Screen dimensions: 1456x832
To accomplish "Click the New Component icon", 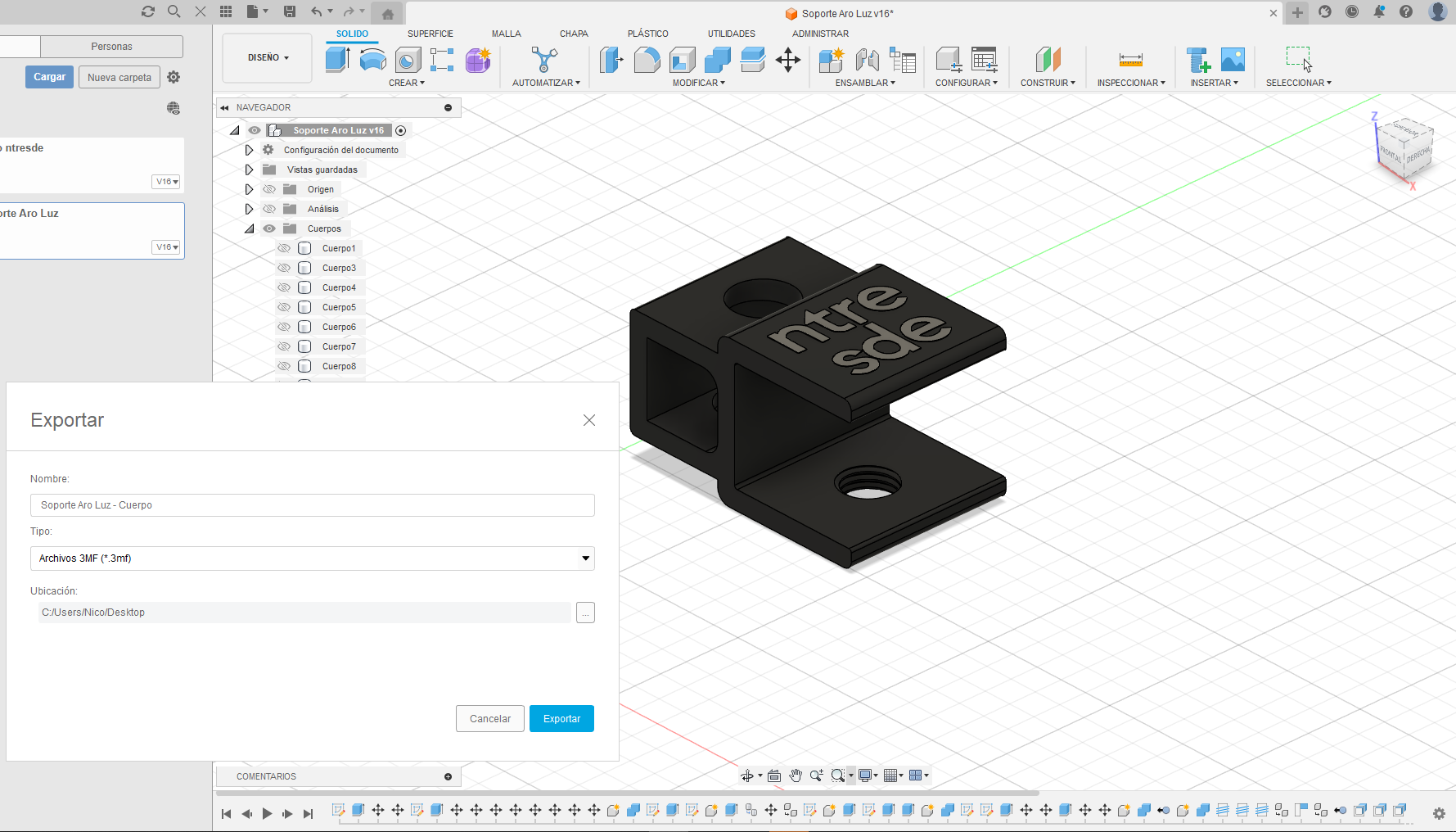I will (831, 60).
